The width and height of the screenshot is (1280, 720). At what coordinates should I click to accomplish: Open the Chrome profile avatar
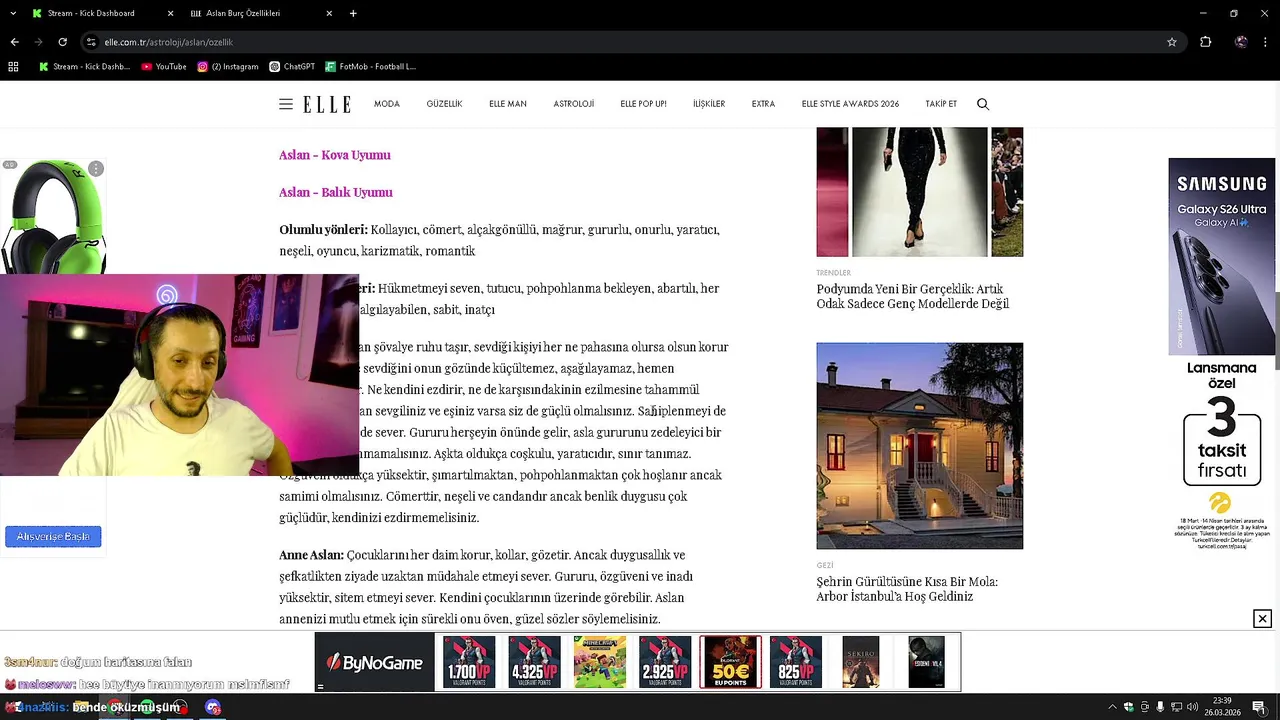pyautogui.click(x=1241, y=42)
